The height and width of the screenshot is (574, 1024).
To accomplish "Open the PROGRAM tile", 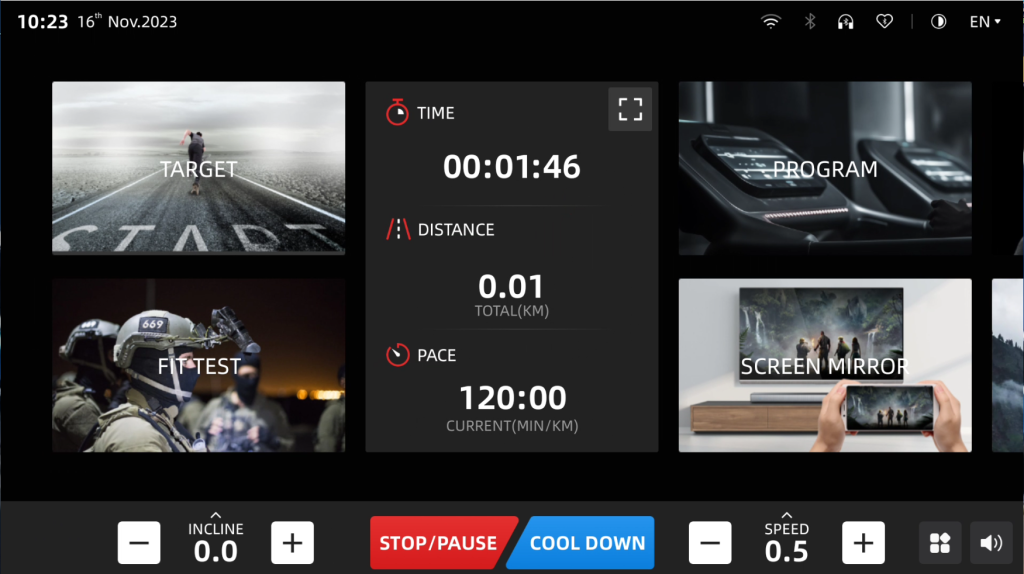I will [825, 168].
